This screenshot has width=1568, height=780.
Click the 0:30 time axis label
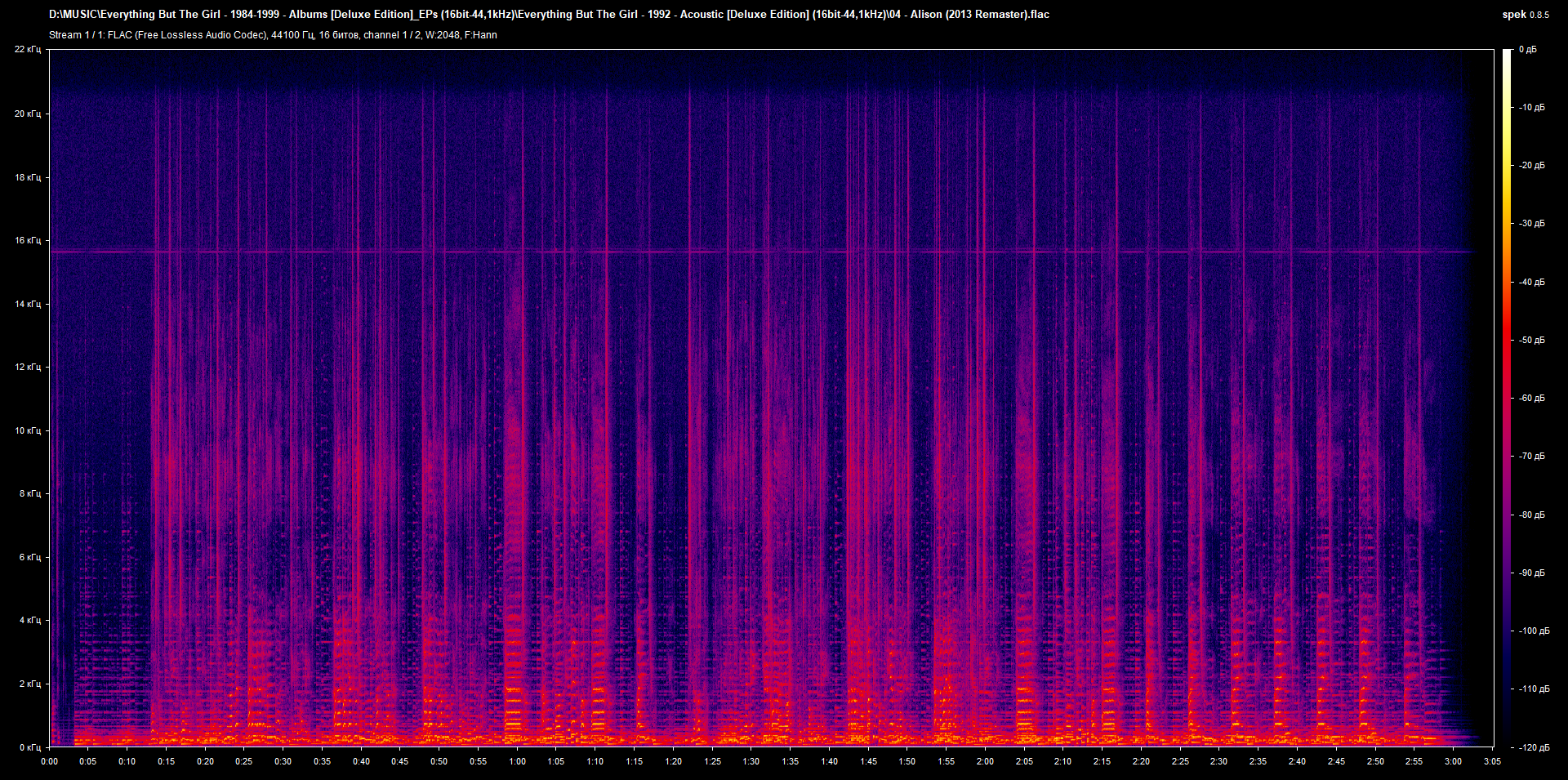click(283, 761)
